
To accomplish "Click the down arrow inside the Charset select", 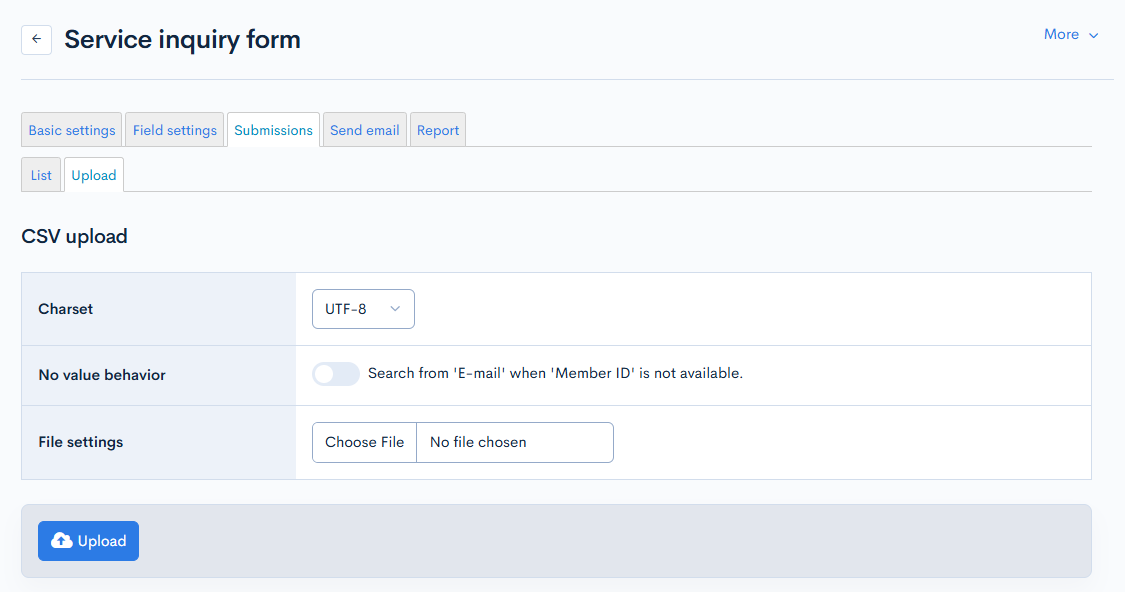I will pyautogui.click(x=395, y=309).
